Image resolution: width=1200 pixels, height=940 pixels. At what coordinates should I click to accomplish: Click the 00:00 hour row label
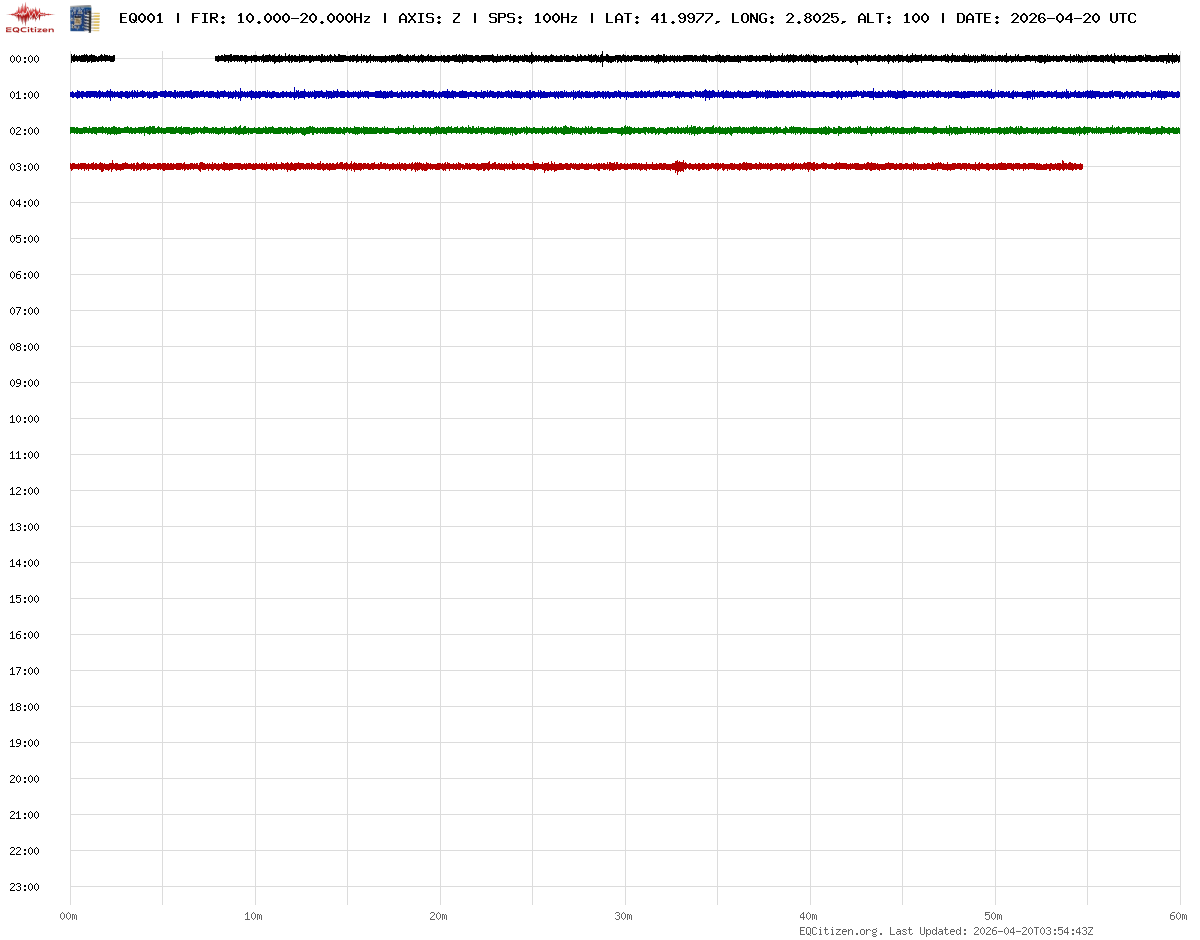[24, 59]
